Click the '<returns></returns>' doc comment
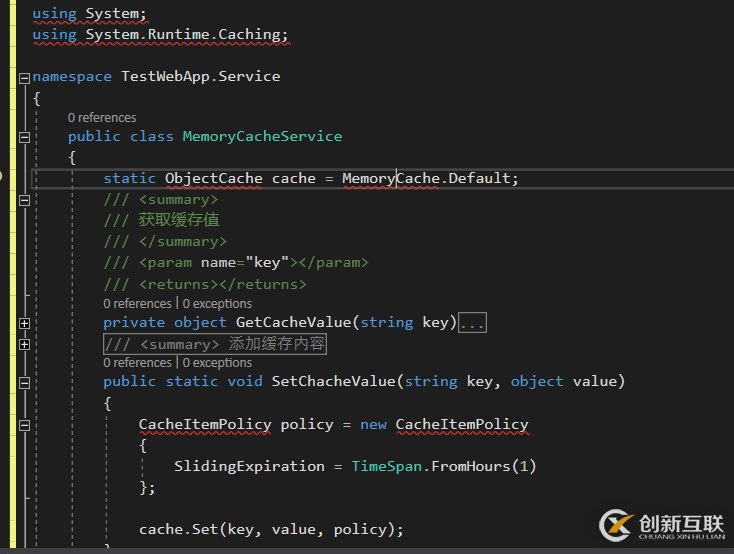734x554 pixels. point(223,284)
